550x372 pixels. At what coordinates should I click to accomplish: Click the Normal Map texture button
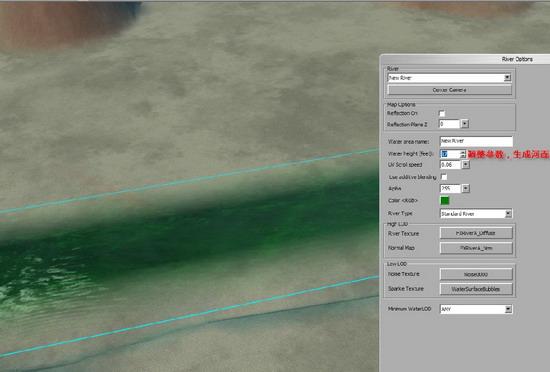point(476,248)
